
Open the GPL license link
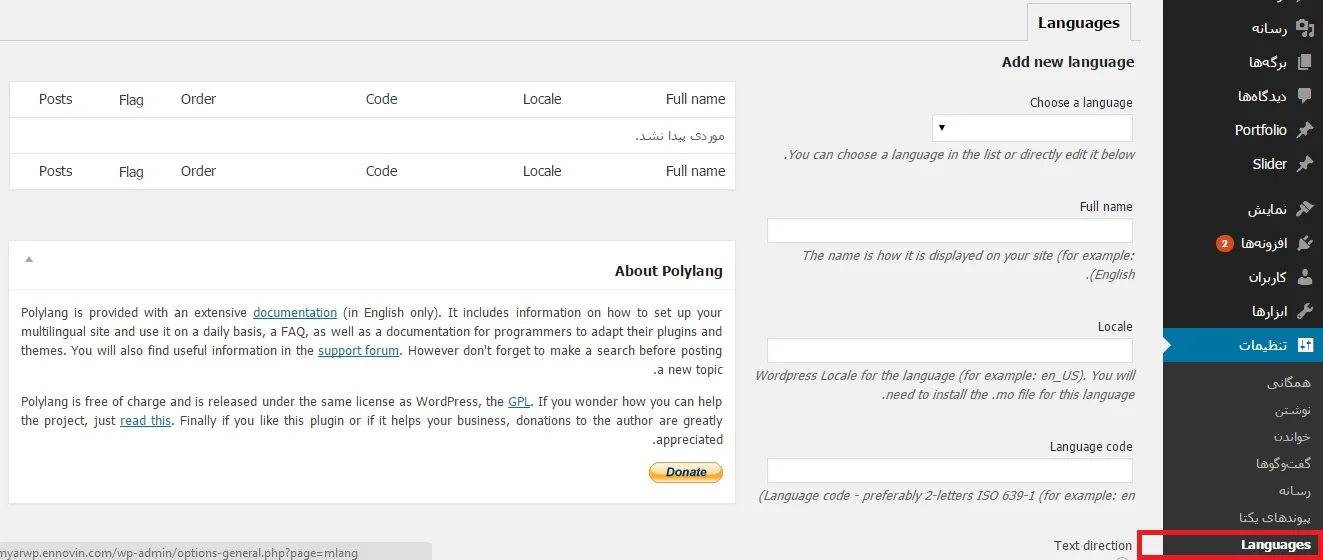coord(519,401)
